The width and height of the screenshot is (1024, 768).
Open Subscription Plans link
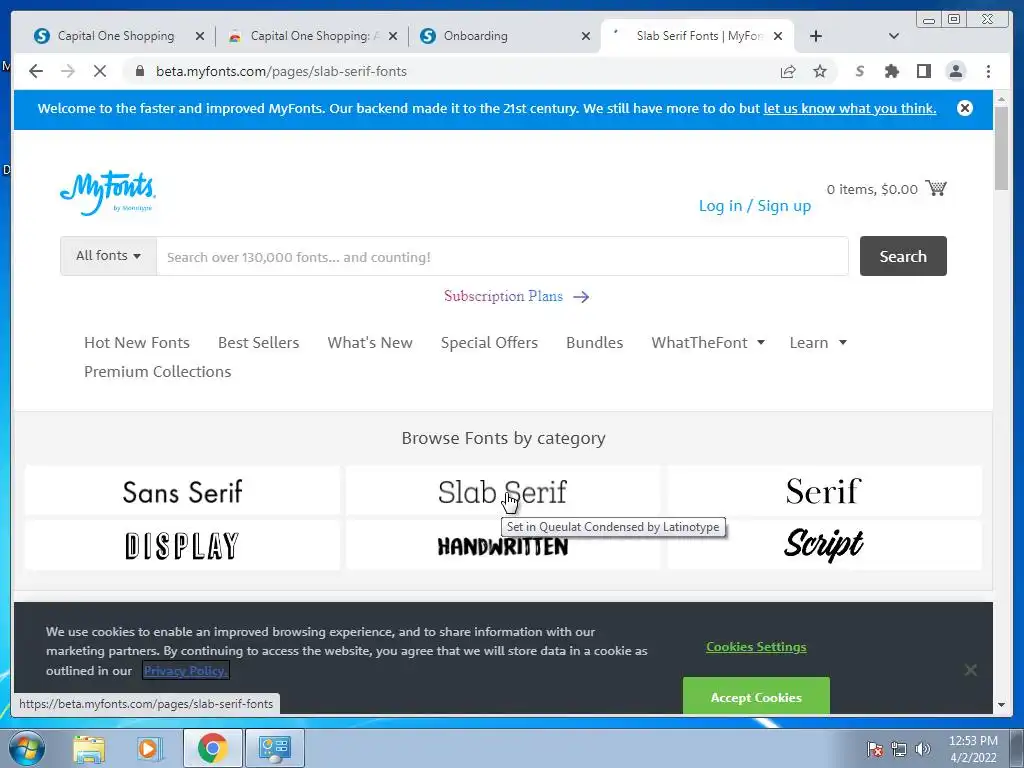pos(516,296)
